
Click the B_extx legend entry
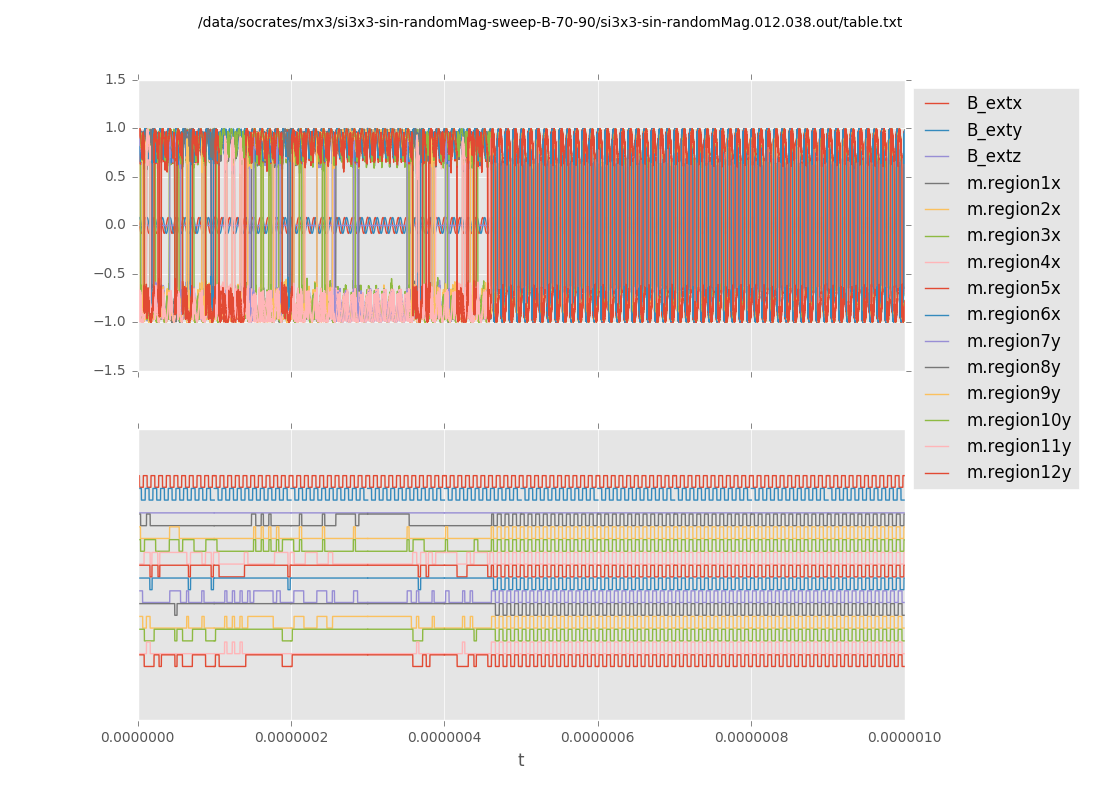tap(993, 103)
